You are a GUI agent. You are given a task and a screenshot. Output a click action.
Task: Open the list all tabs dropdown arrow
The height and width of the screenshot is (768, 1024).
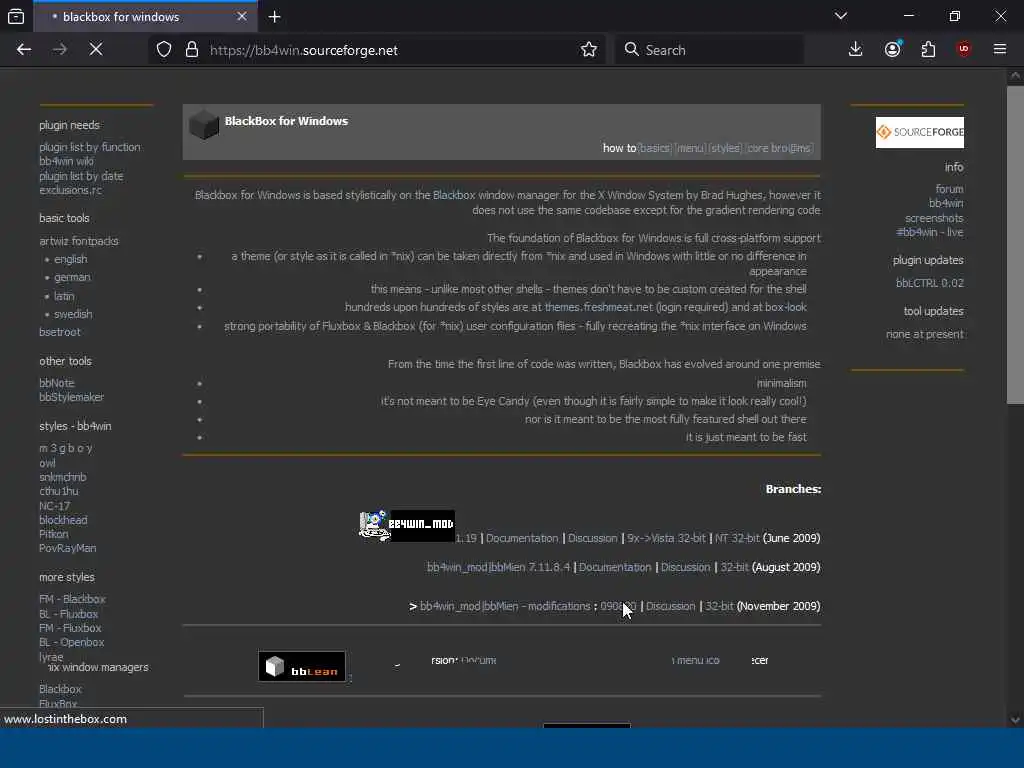click(841, 16)
